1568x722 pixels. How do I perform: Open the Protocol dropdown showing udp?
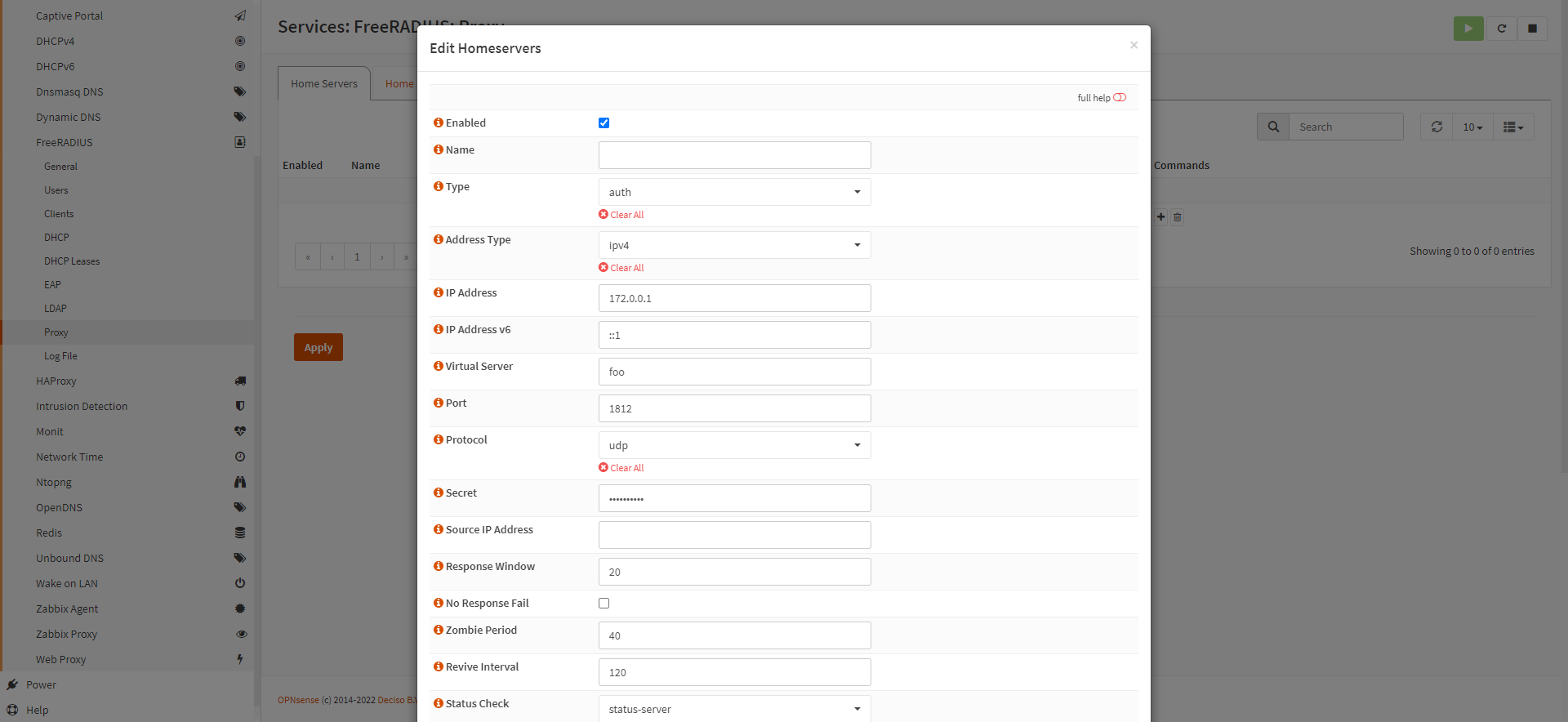coord(734,445)
